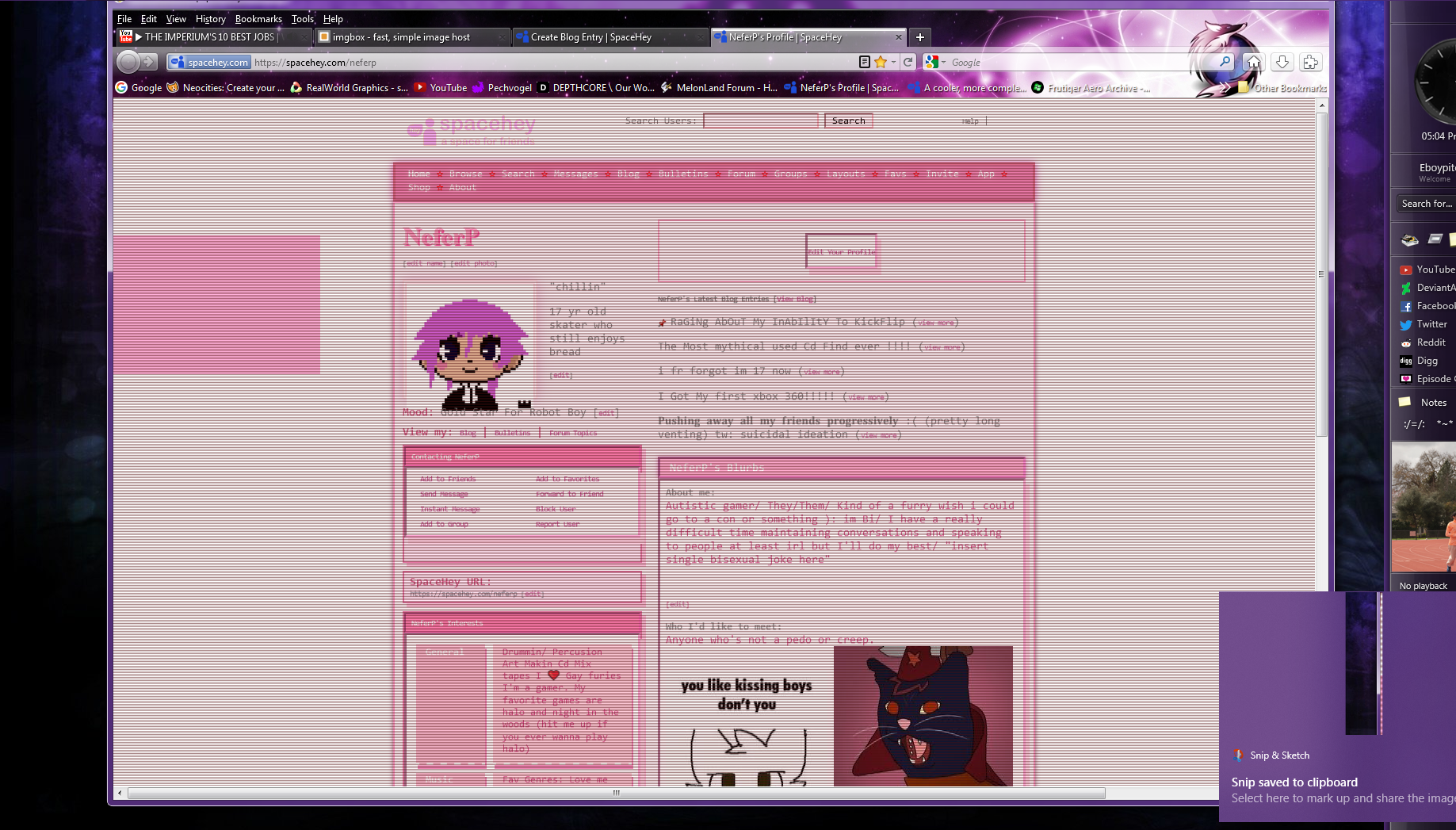Screen dimensions: 1456x830
Task: Open the View menu
Action: pos(176,18)
